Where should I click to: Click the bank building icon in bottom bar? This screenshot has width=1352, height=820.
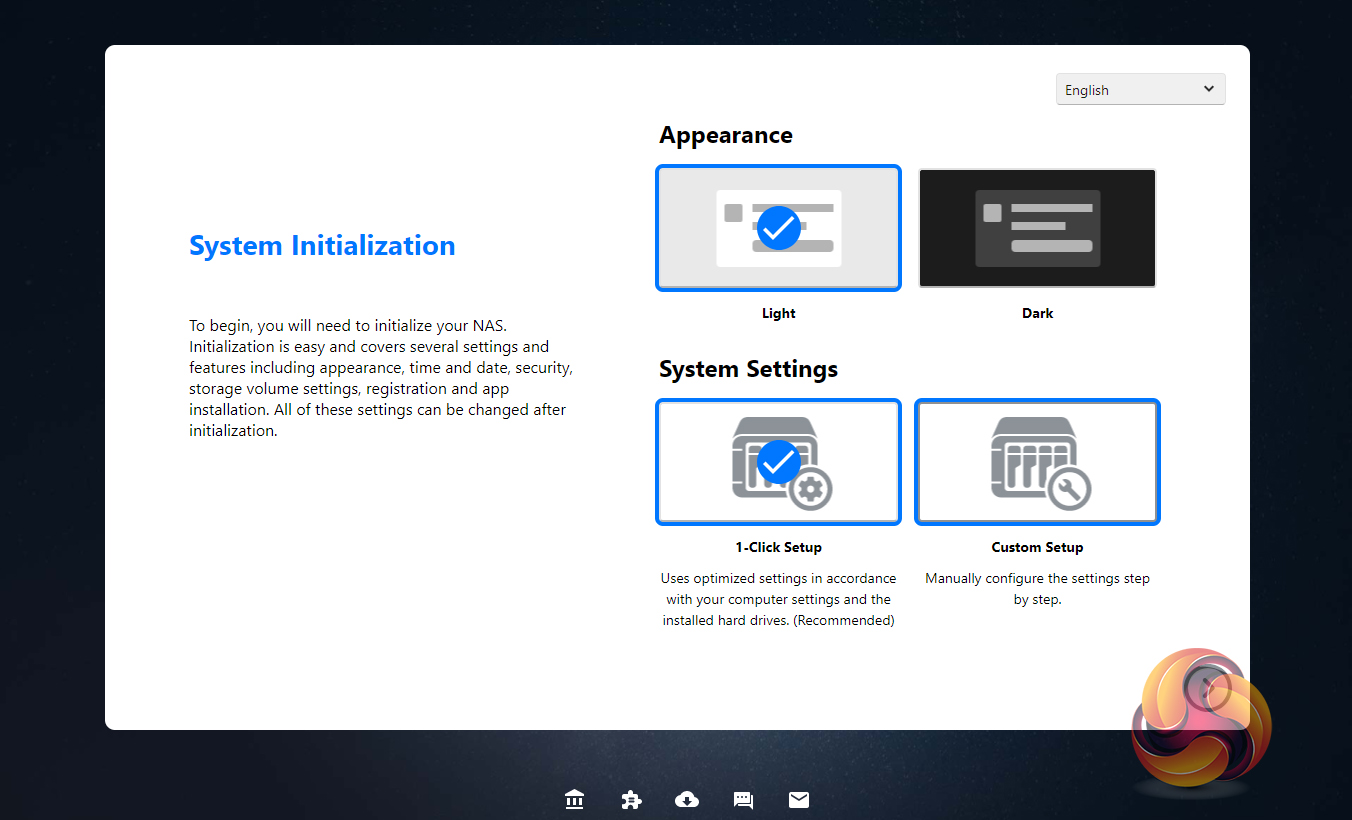pos(574,800)
